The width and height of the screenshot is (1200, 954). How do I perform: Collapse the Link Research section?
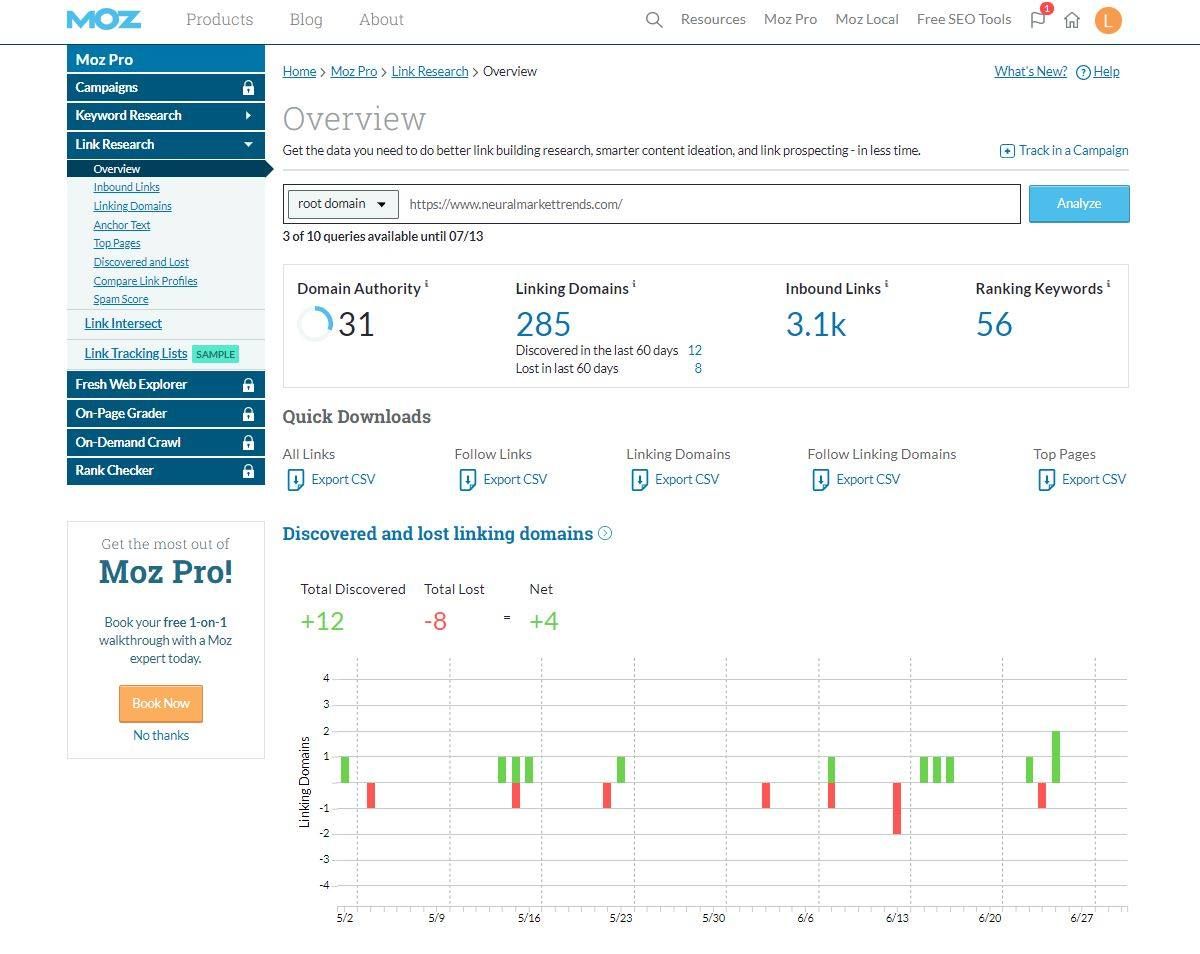[x=166, y=145]
